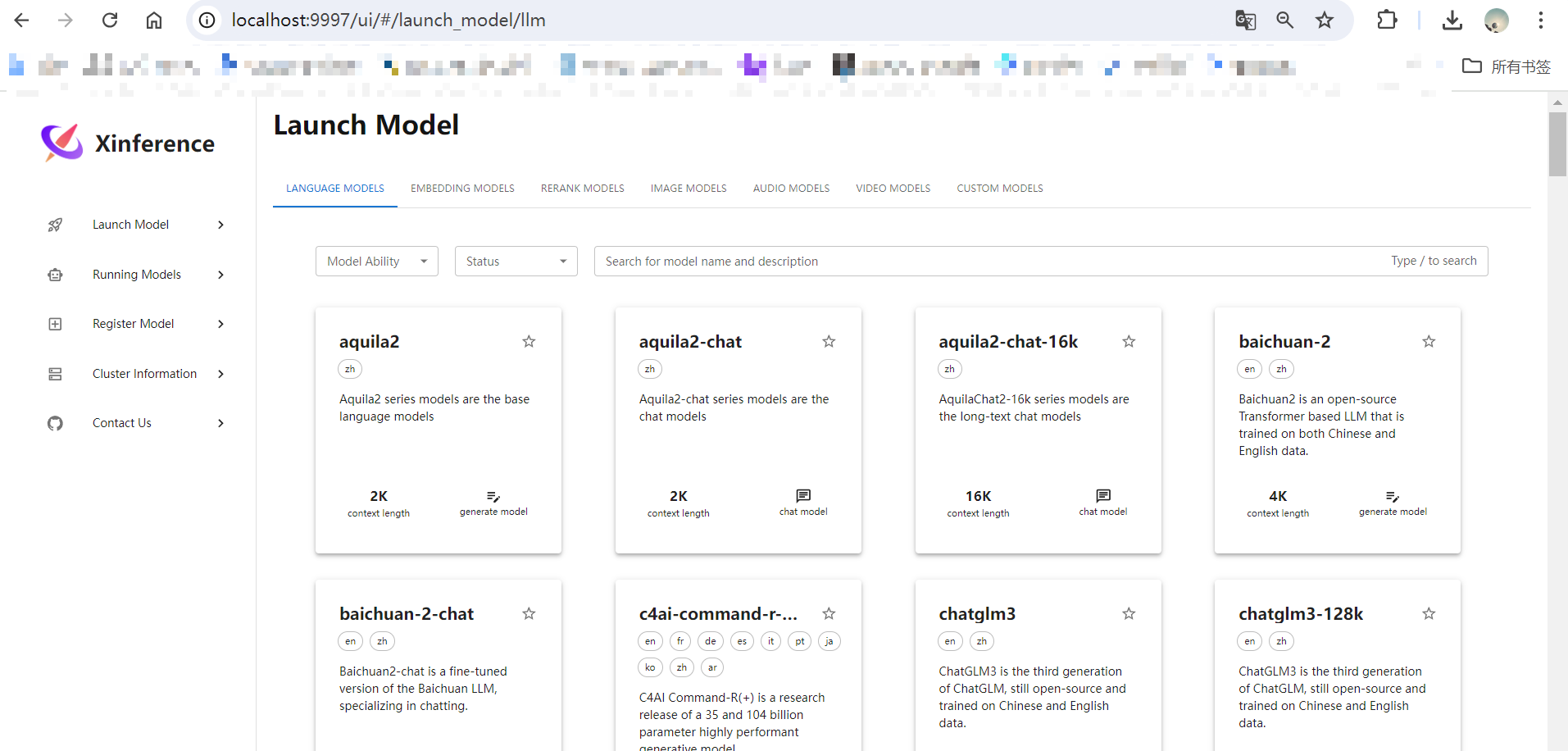Expand the Running Models sidebar chevron
The image size is (1568, 751).
pos(220,275)
